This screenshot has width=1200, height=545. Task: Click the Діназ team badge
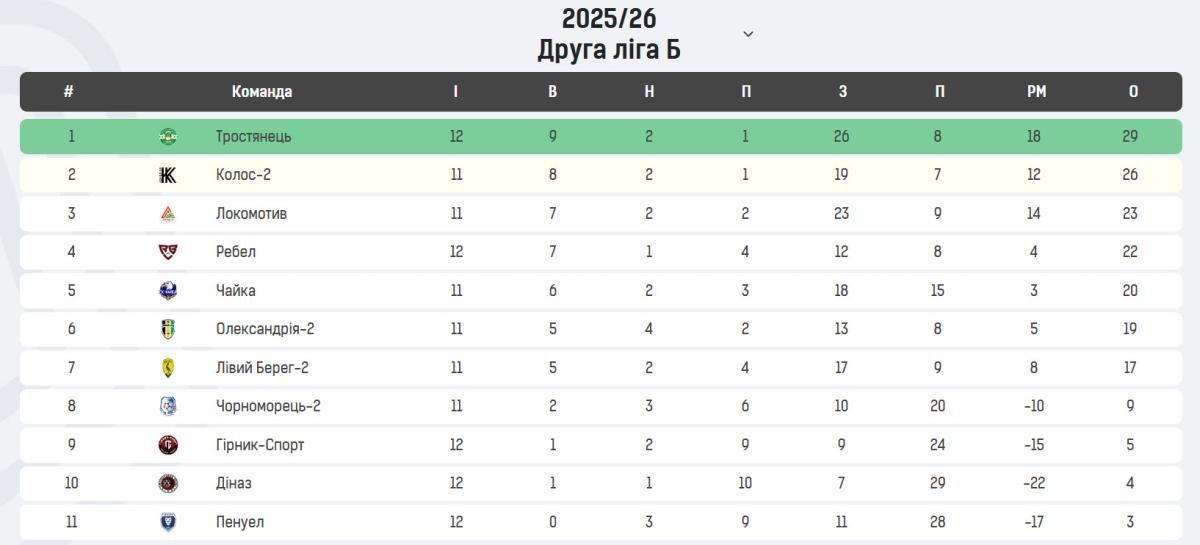point(168,483)
